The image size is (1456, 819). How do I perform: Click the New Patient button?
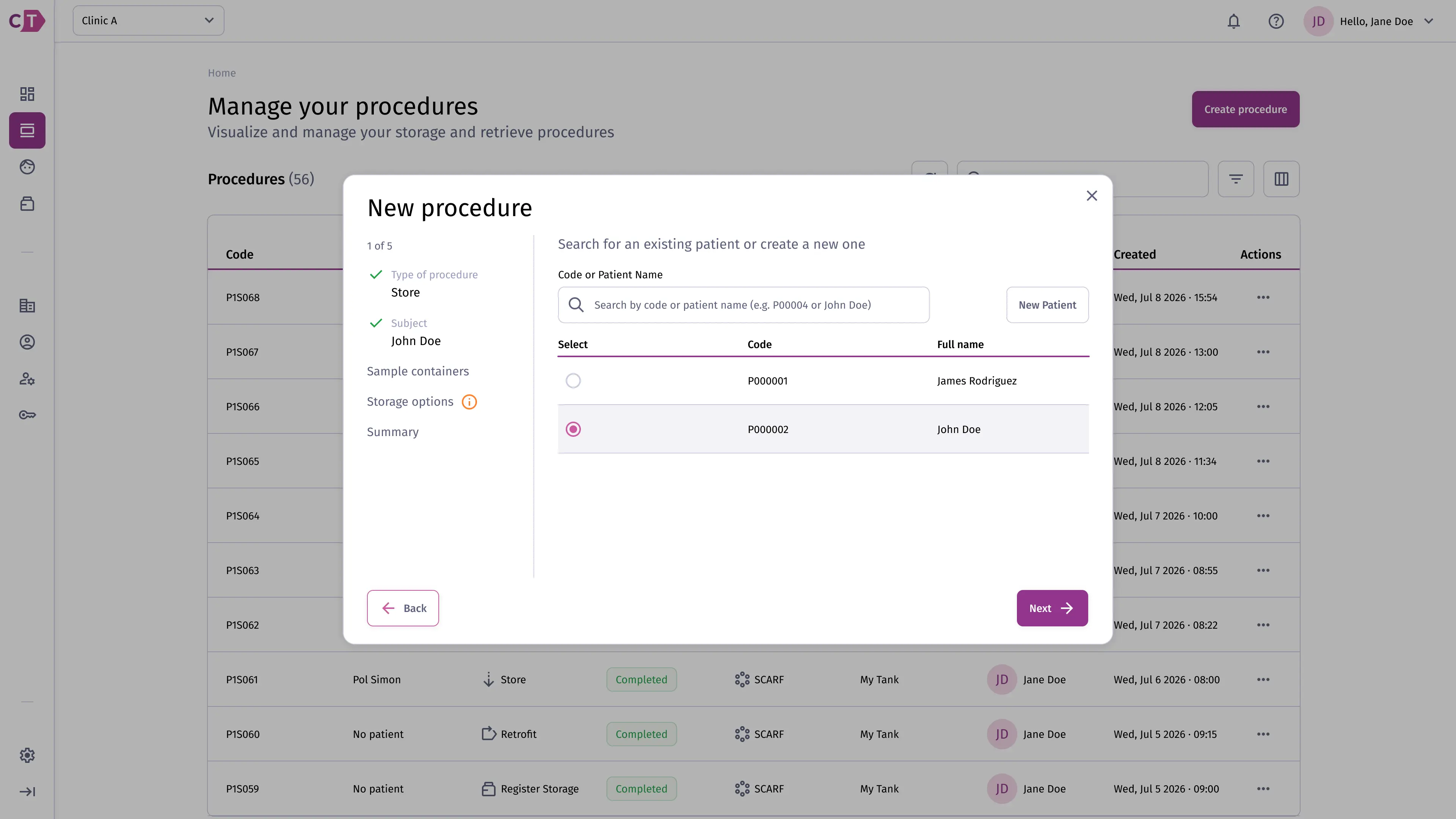pos(1047,305)
